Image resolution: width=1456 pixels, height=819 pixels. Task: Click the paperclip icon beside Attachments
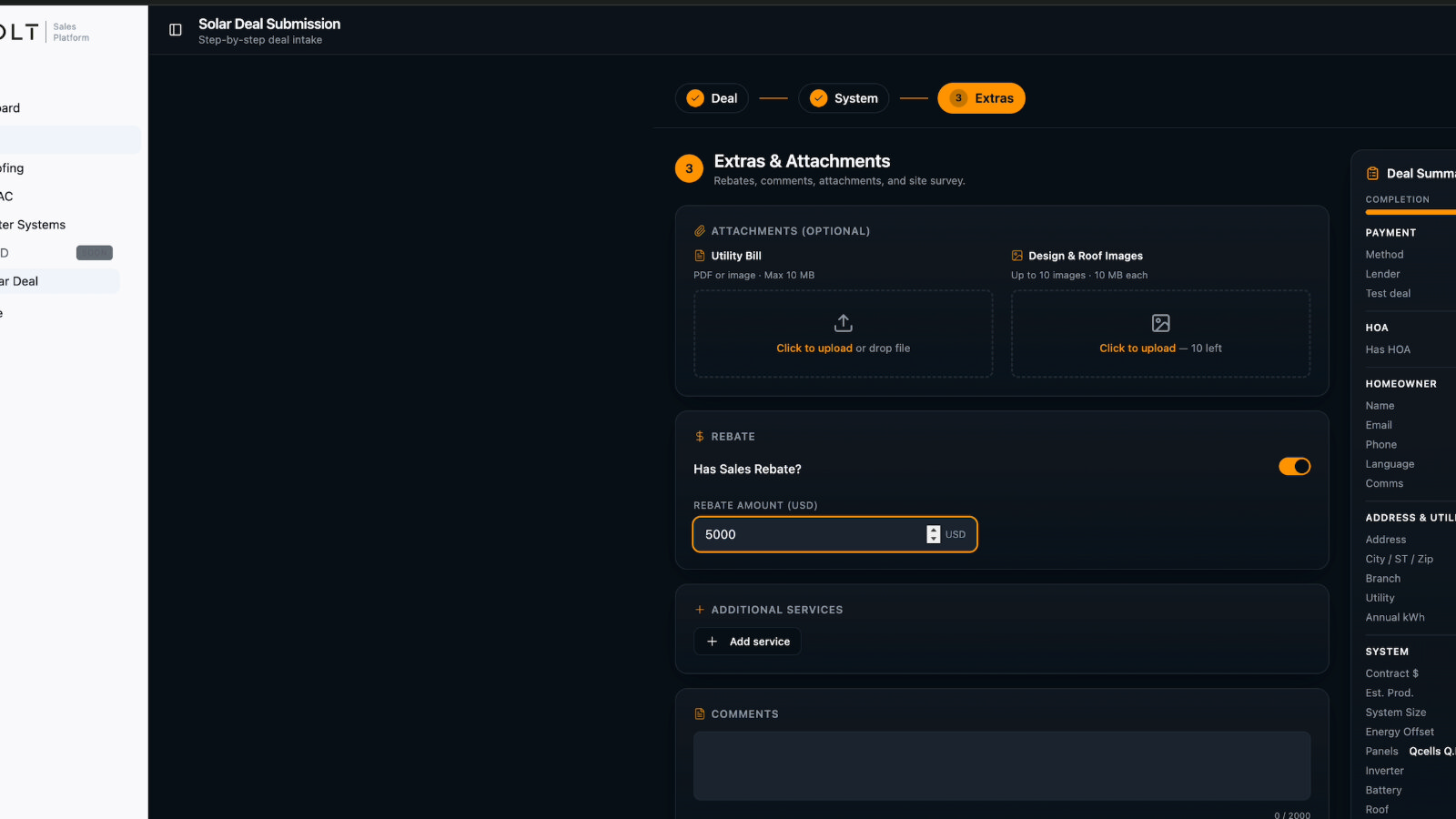tap(700, 231)
